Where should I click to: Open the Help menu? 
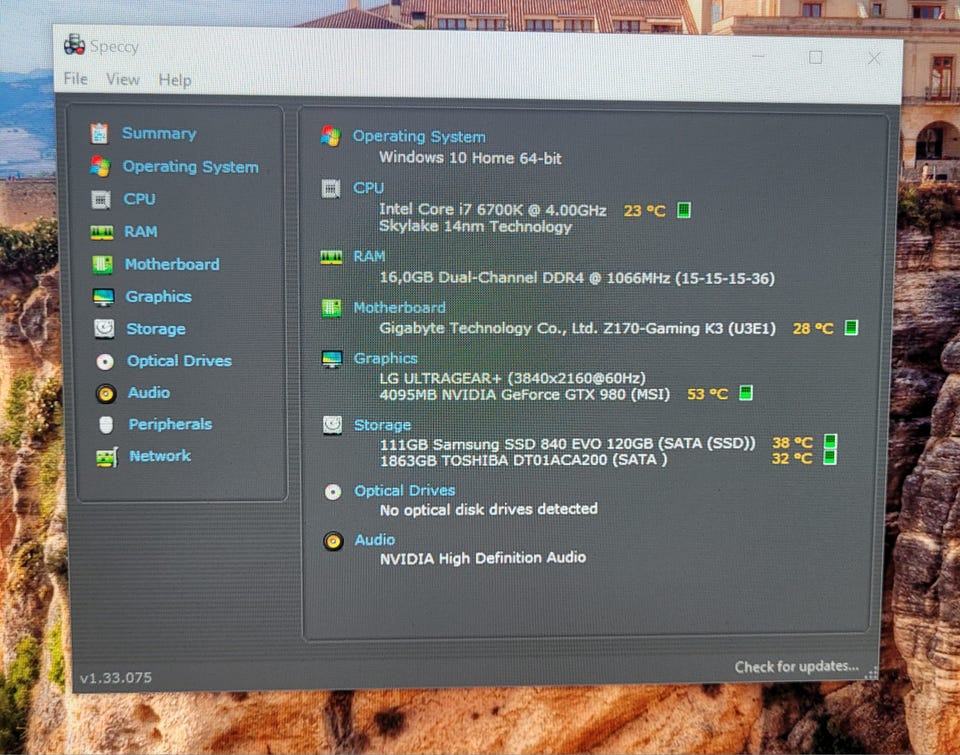[174, 80]
